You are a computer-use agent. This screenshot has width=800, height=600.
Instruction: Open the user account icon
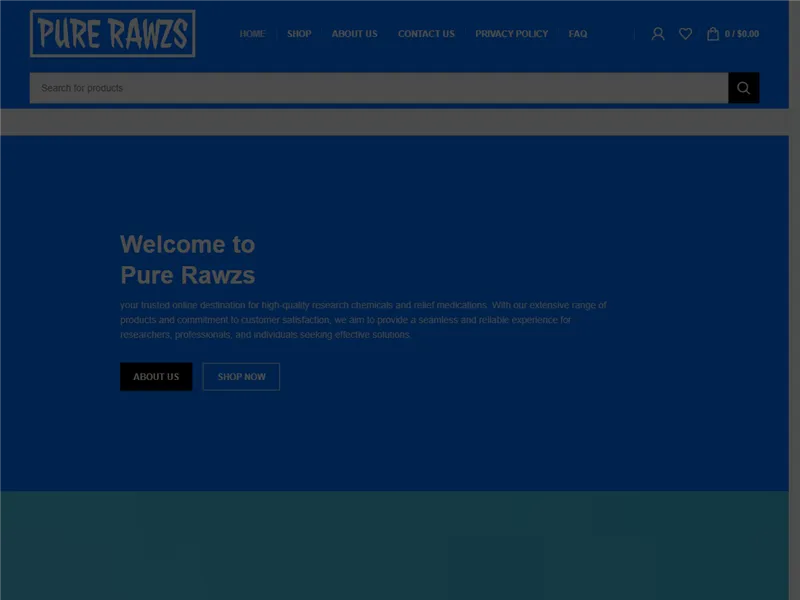[x=658, y=33]
